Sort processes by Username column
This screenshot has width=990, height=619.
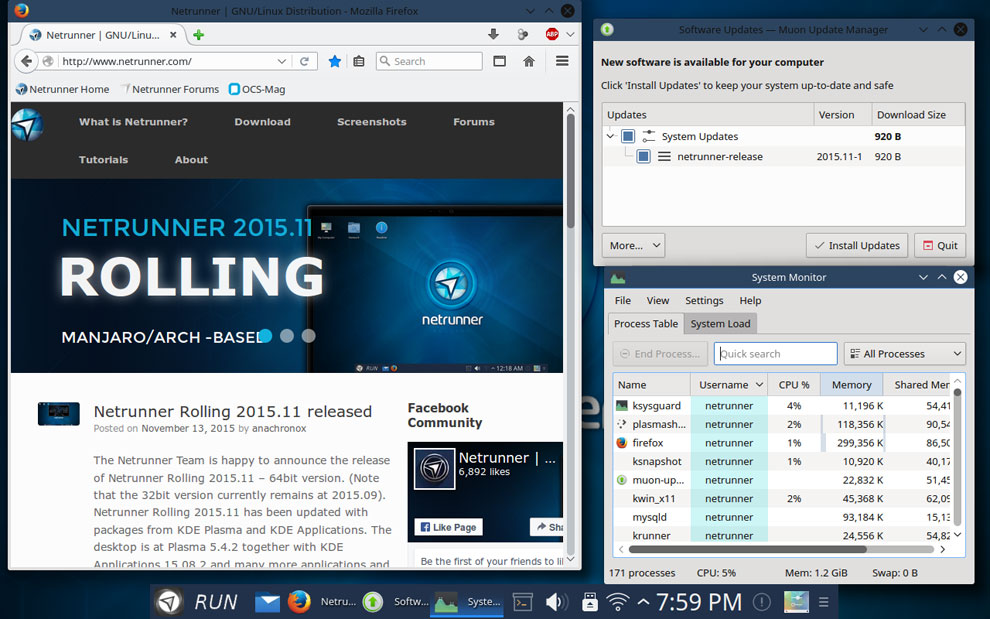(729, 385)
